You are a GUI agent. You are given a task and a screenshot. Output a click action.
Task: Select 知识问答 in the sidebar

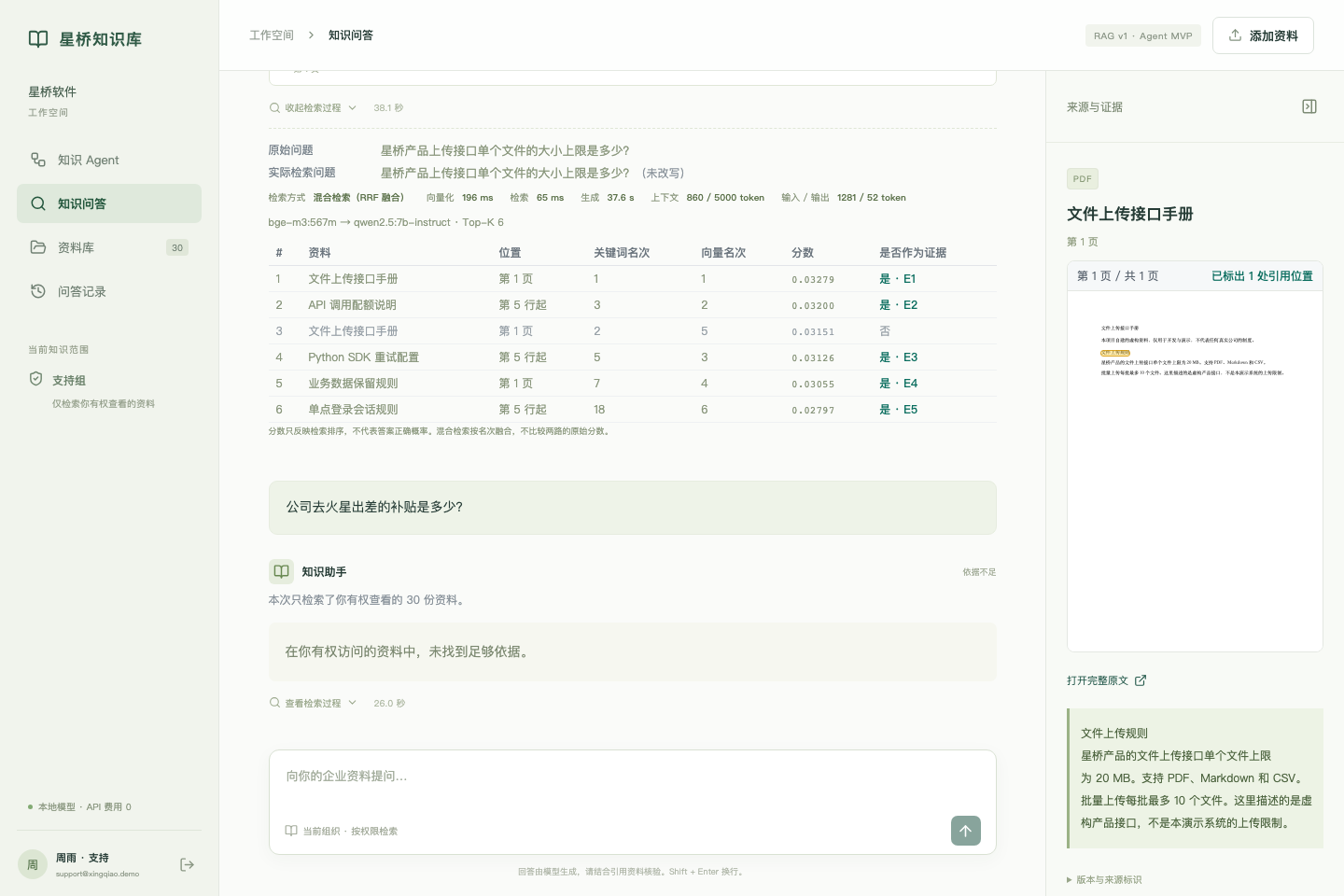pos(109,203)
